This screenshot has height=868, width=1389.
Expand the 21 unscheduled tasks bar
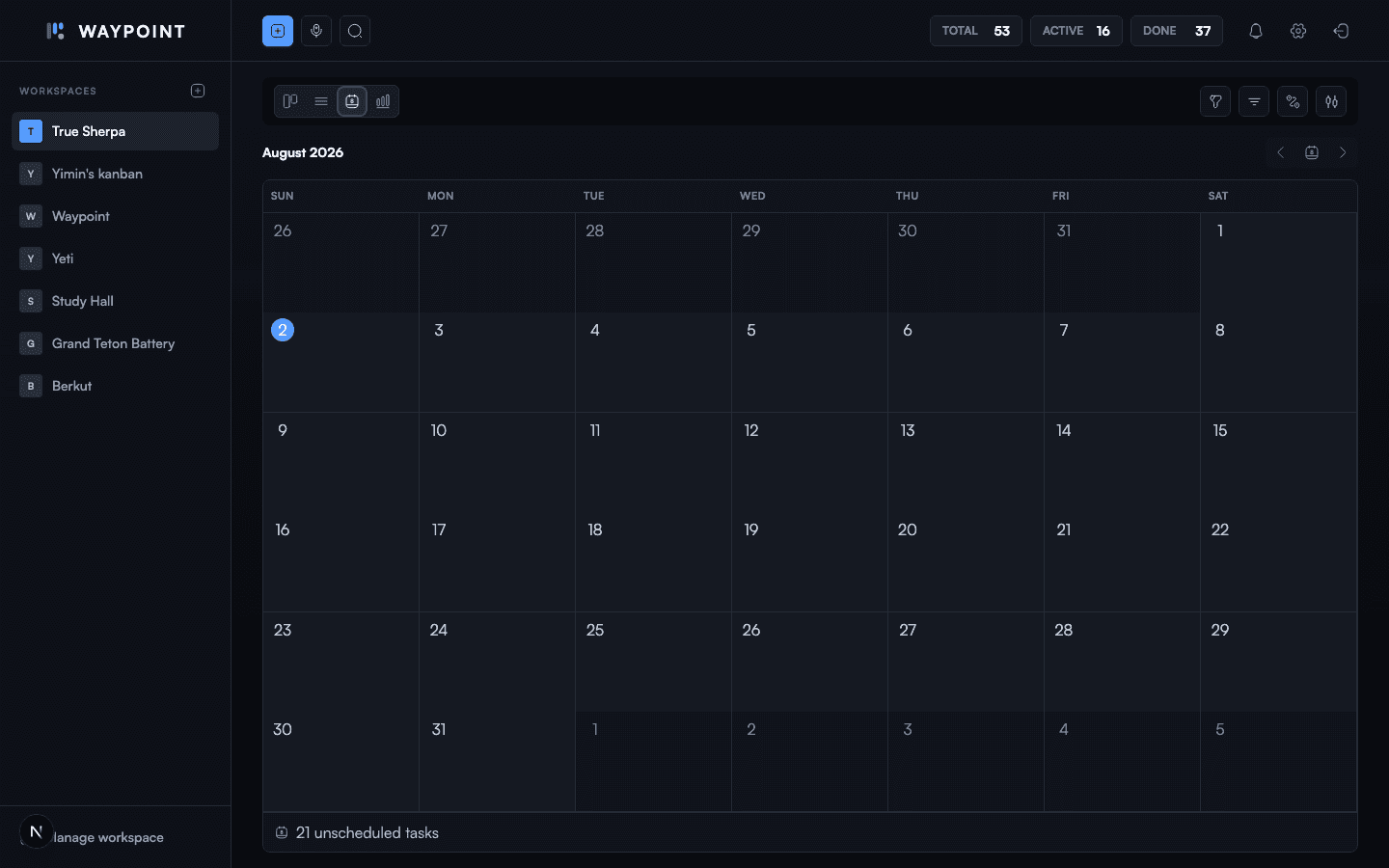coord(810,832)
